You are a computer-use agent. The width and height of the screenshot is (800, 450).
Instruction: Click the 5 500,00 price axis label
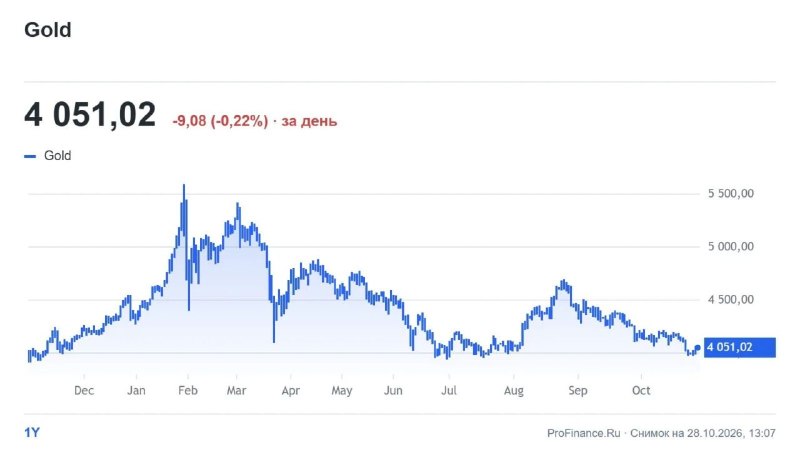click(731, 193)
